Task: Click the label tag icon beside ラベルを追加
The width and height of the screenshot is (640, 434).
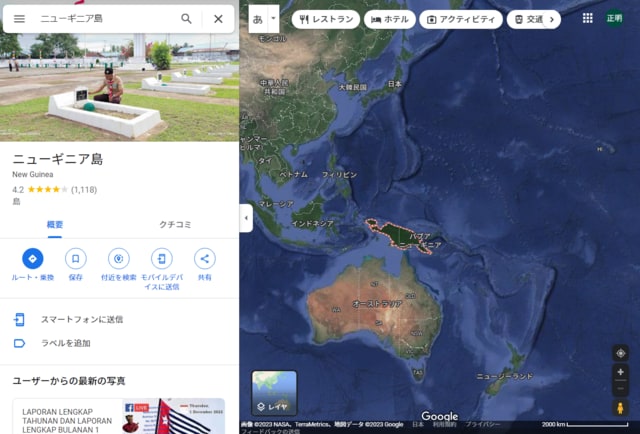Action: (x=19, y=343)
